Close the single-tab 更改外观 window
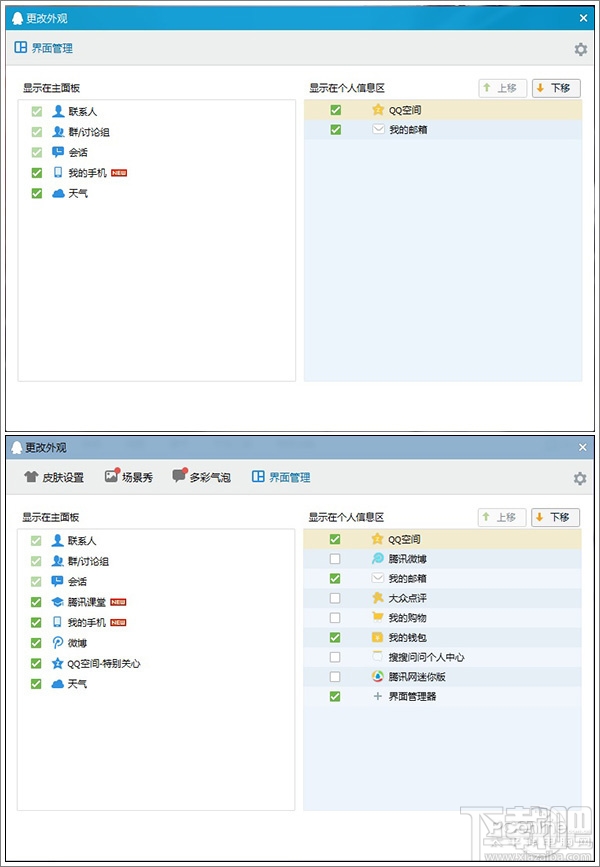 (x=583, y=18)
